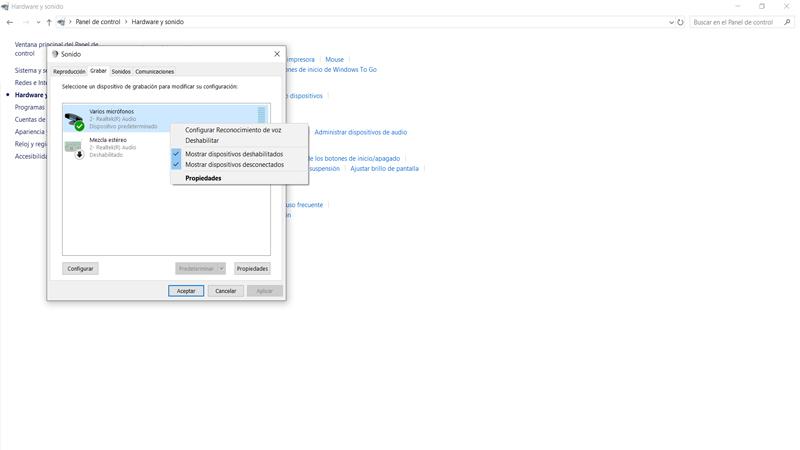Click the search magnifier icon
This screenshot has height=450, width=800.
point(787,22)
